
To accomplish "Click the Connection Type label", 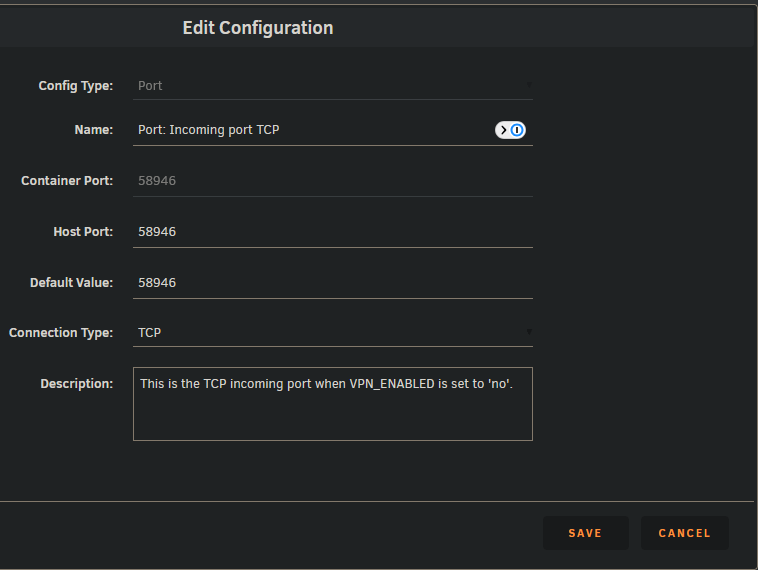I will point(60,333).
